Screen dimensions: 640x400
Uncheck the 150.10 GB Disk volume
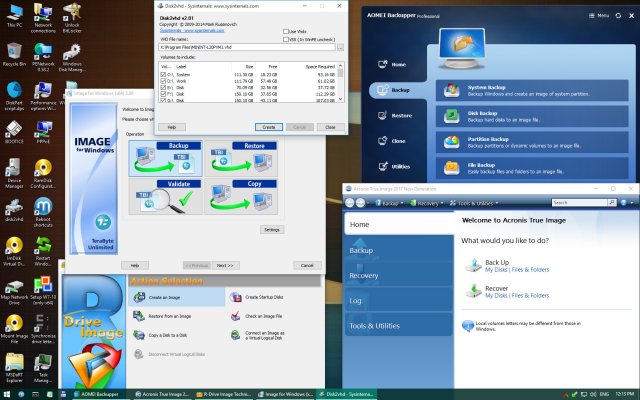click(x=163, y=94)
